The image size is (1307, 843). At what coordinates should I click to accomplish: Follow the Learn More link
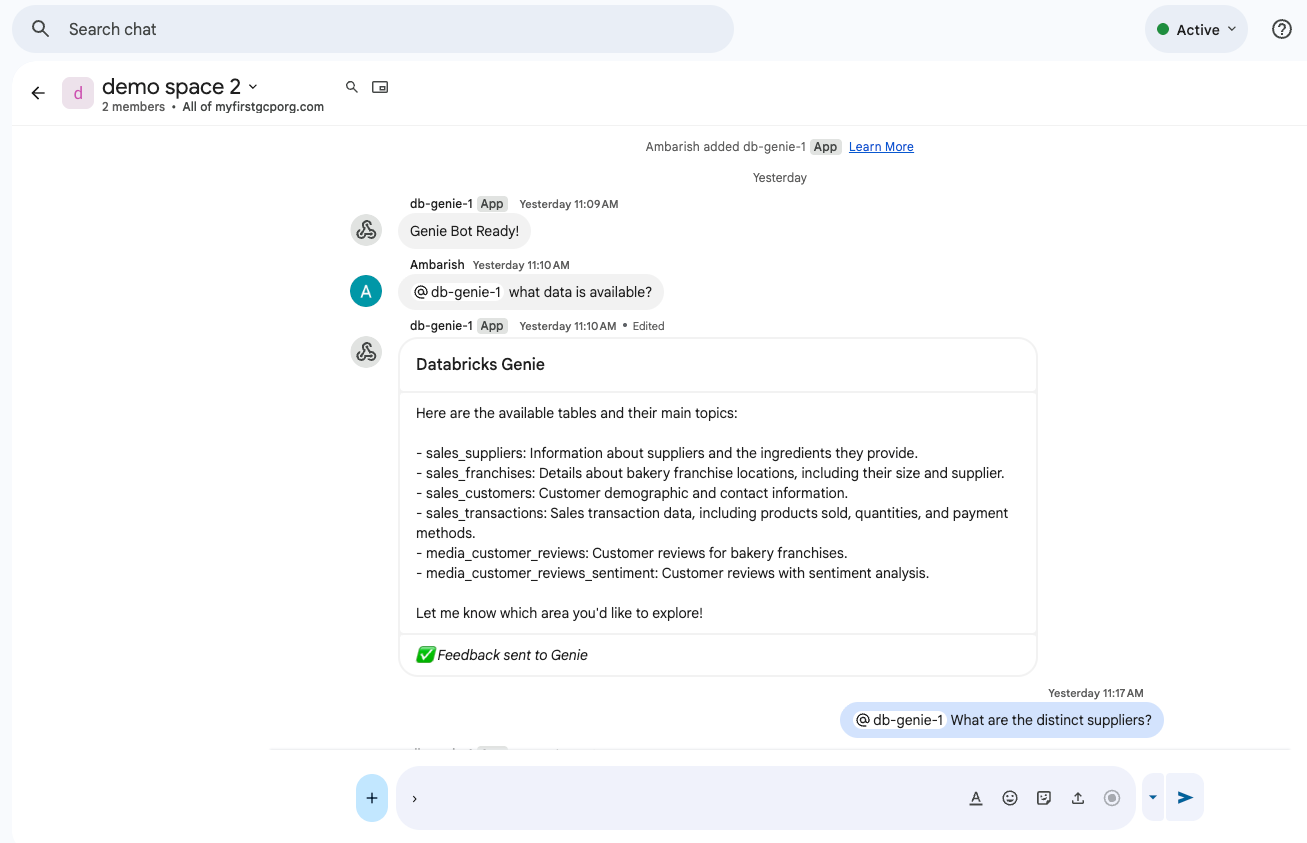881,147
